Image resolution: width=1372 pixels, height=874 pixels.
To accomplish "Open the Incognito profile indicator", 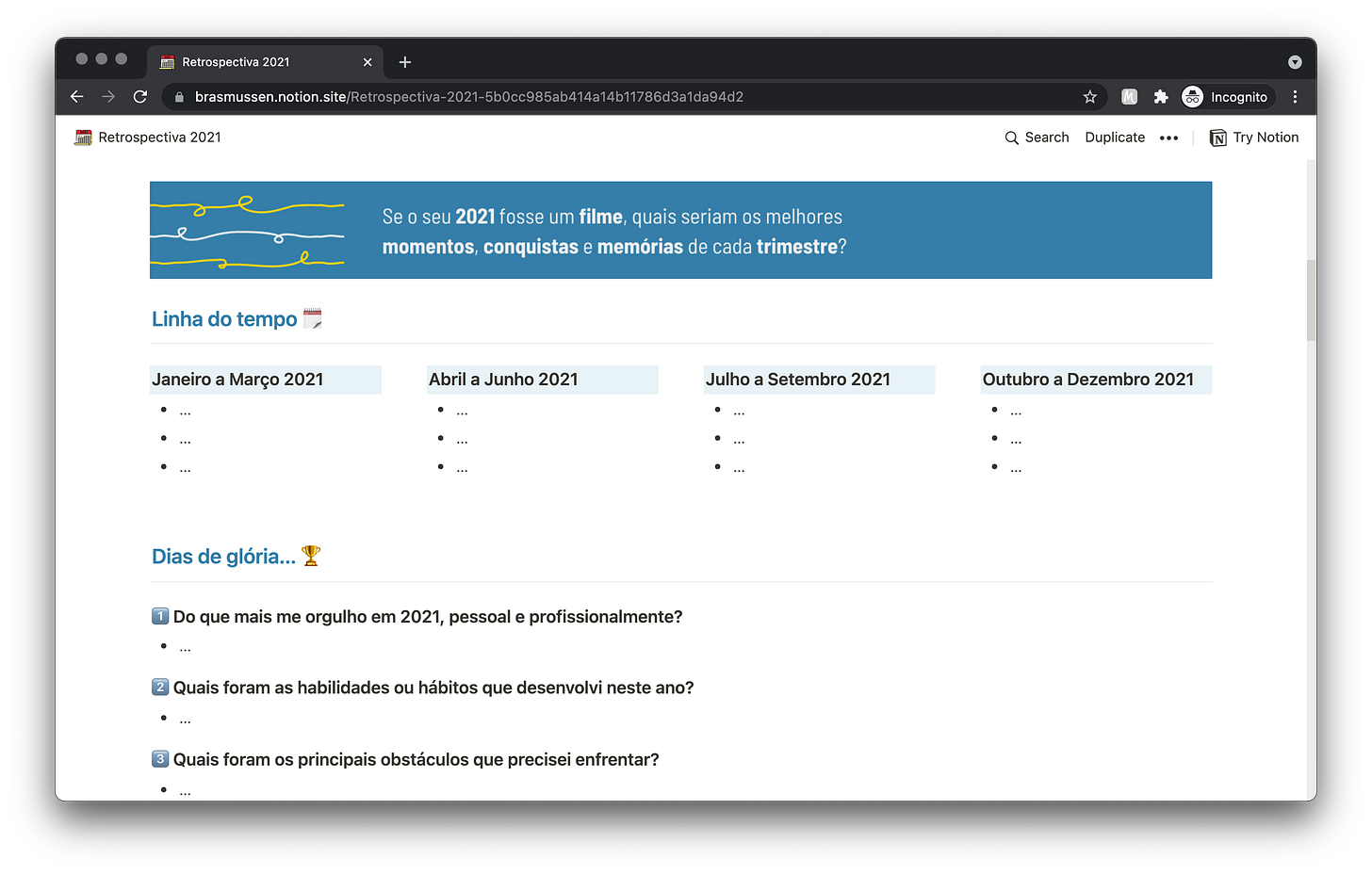I will click(x=1227, y=97).
